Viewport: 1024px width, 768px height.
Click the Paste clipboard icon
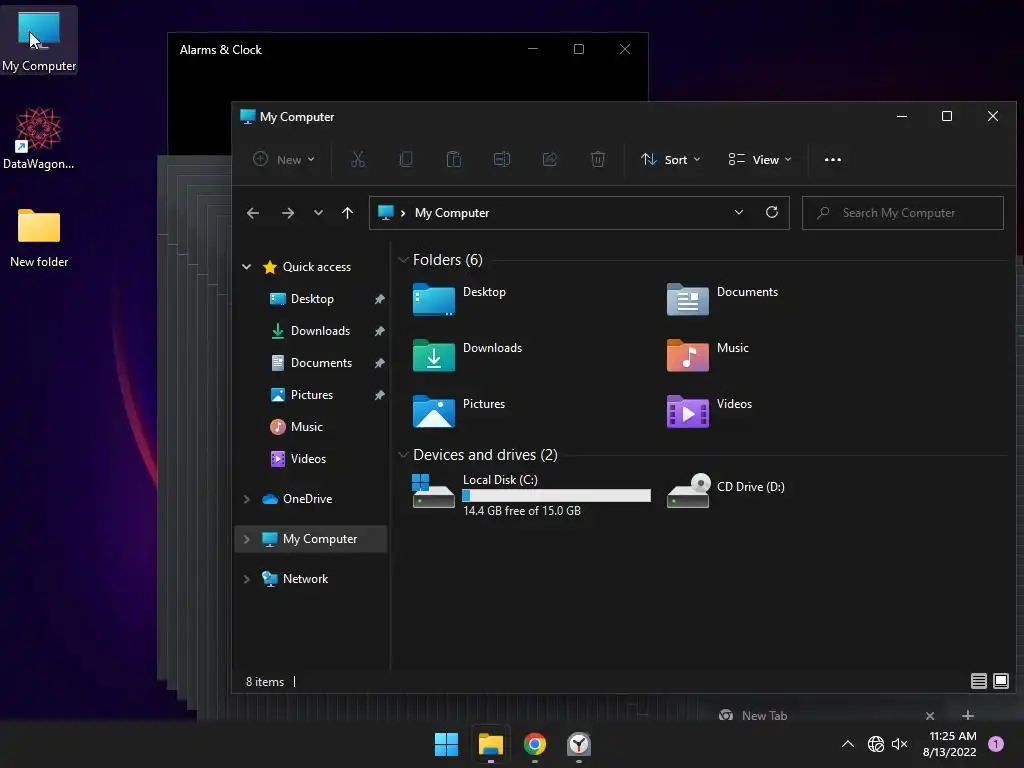tap(453, 159)
